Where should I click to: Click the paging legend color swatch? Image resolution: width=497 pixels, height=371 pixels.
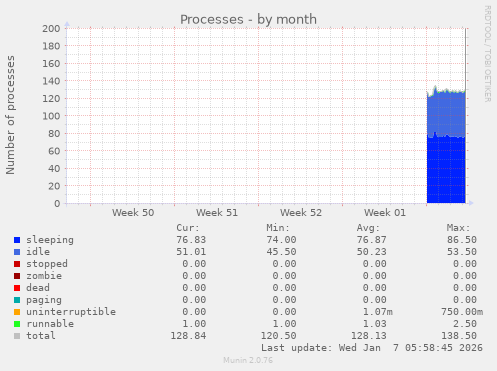pos(17,300)
